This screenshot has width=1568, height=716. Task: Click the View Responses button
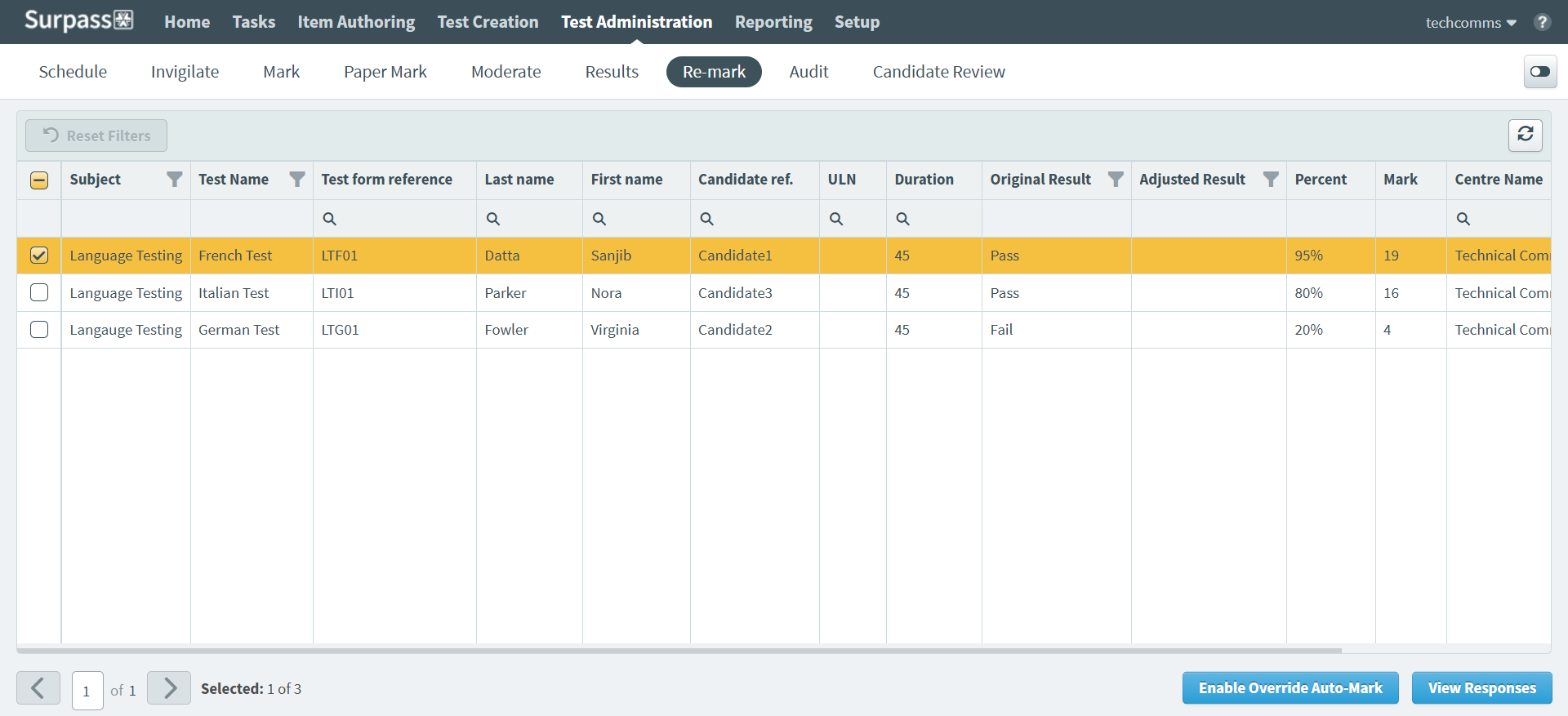coord(1481,688)
